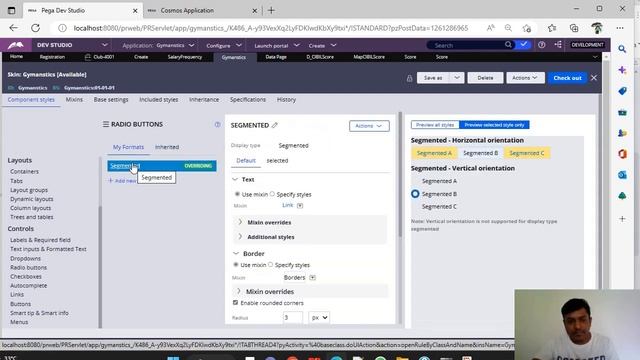Open the Create menu dropdown

click(x=333, y=45)
